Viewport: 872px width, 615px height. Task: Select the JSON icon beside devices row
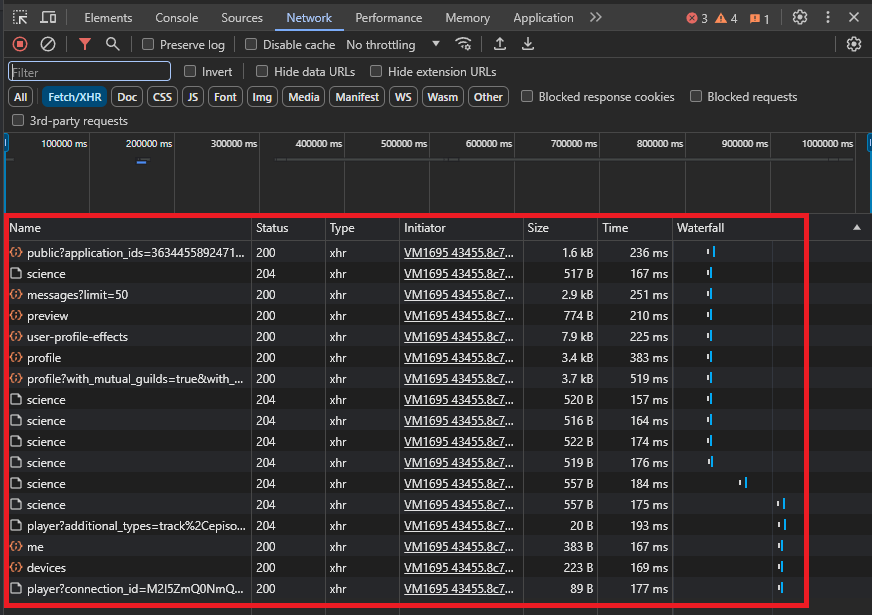pyautogui.click(x=16, y=567)
